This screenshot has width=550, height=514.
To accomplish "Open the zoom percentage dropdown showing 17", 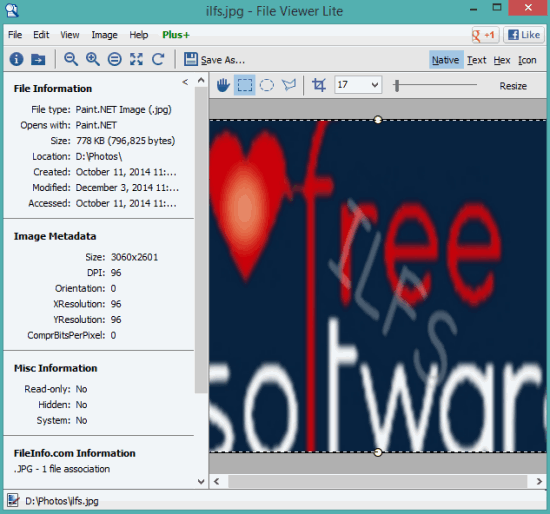I will point(358,85).
